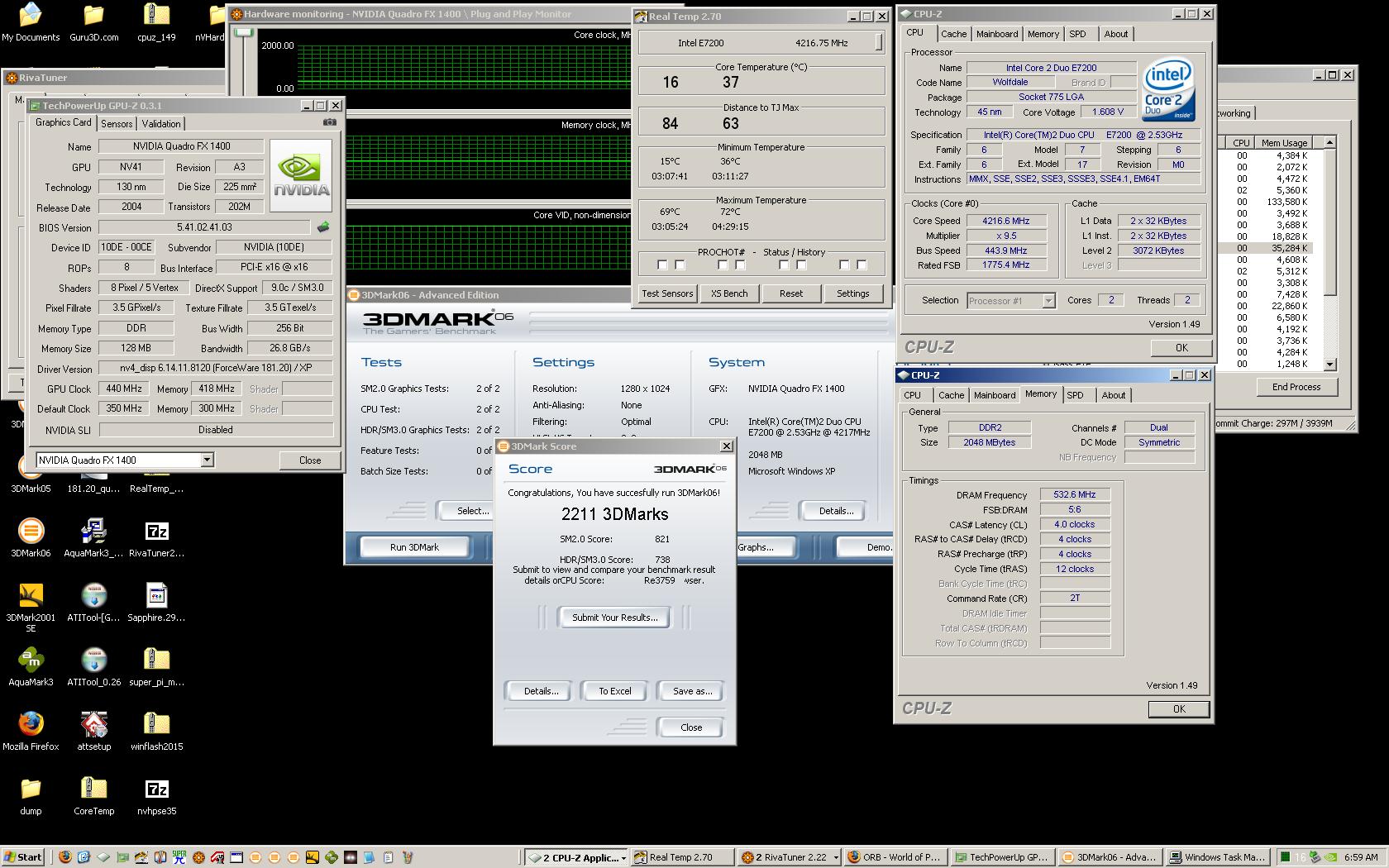Image resolution: width=1389 pixels, height=868 pixels.
Task: Click AquaMark quick launch icon in taskbar
Action: (x=332, y=857)
